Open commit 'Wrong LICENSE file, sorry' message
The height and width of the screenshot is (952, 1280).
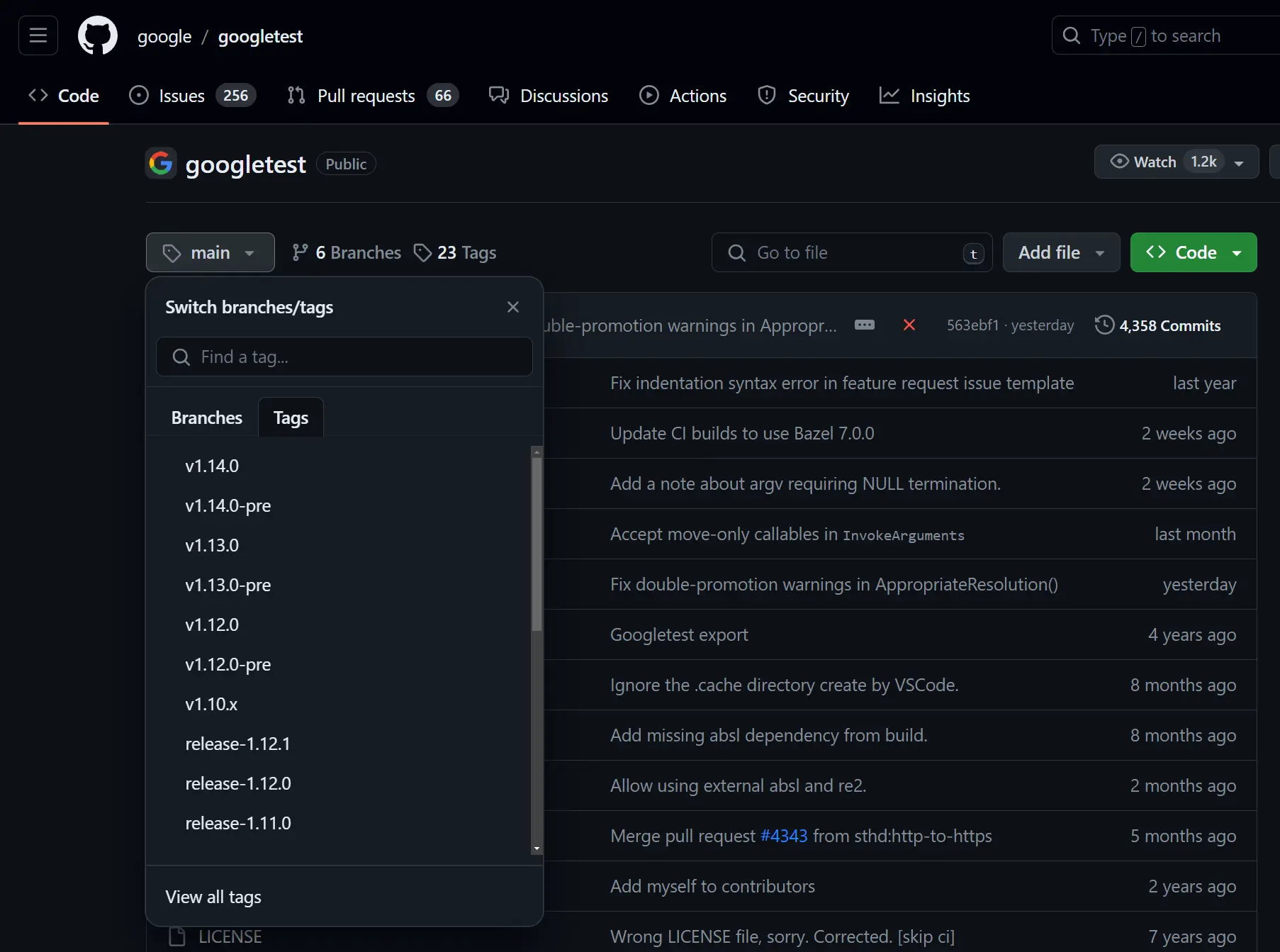[782, 936]
